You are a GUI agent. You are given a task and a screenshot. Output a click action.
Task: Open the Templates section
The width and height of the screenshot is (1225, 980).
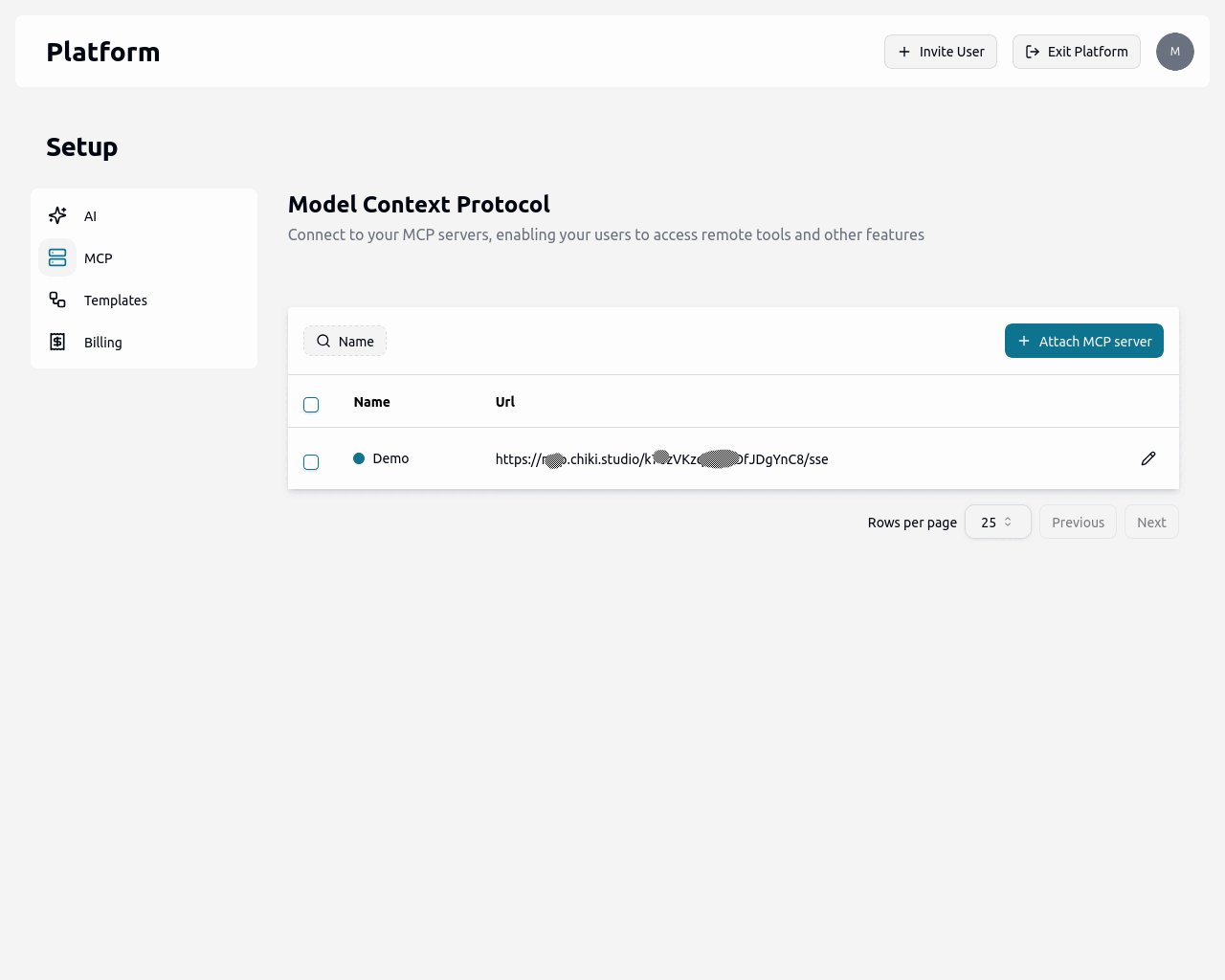116,301
